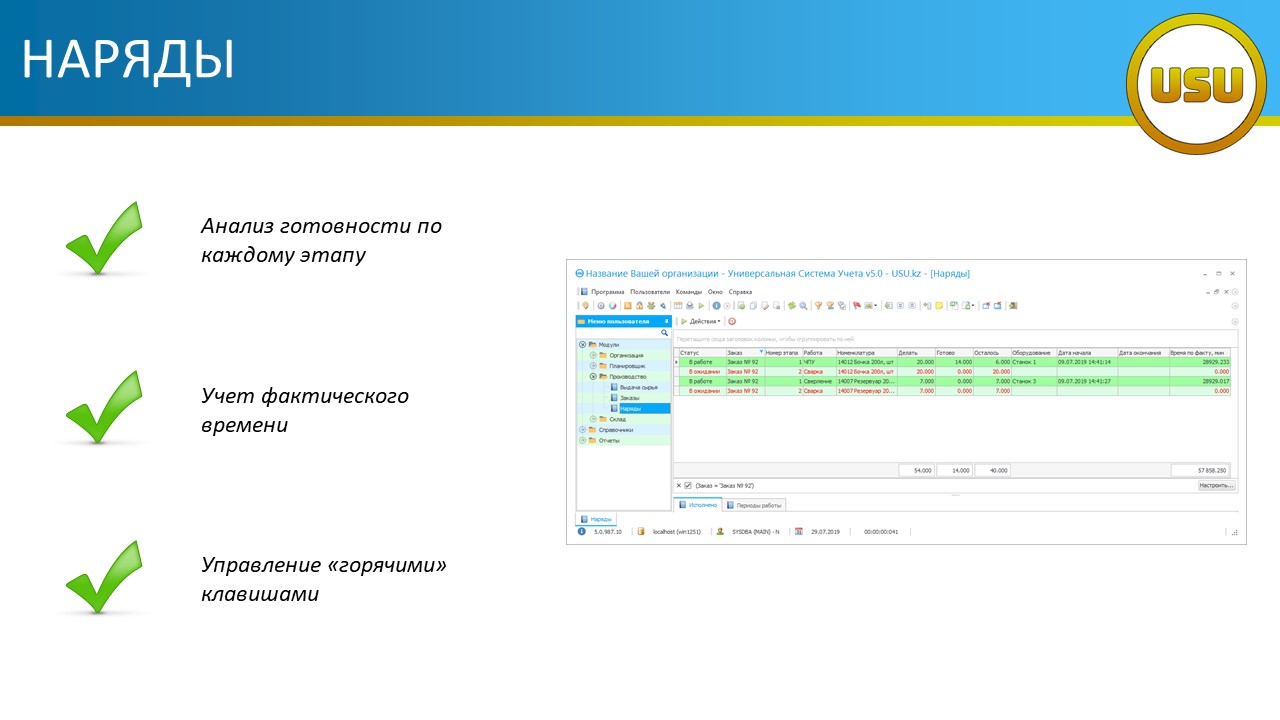Click the users group icon in the toolbar
This screenshot has width=1280, height=720.
[651, 306]
